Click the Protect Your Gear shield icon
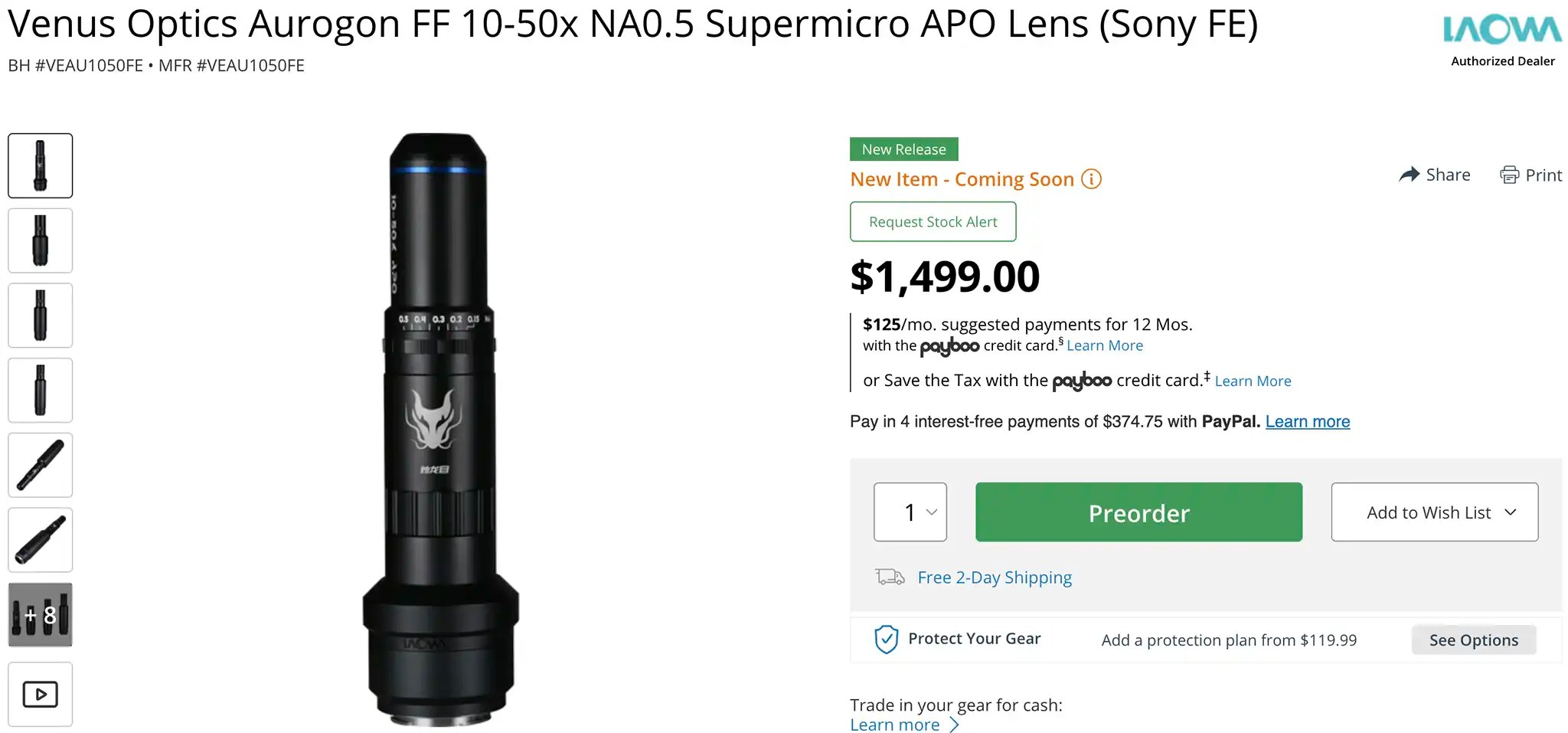Viewport: 1568px width, 733px height. (x=886, y=639)
